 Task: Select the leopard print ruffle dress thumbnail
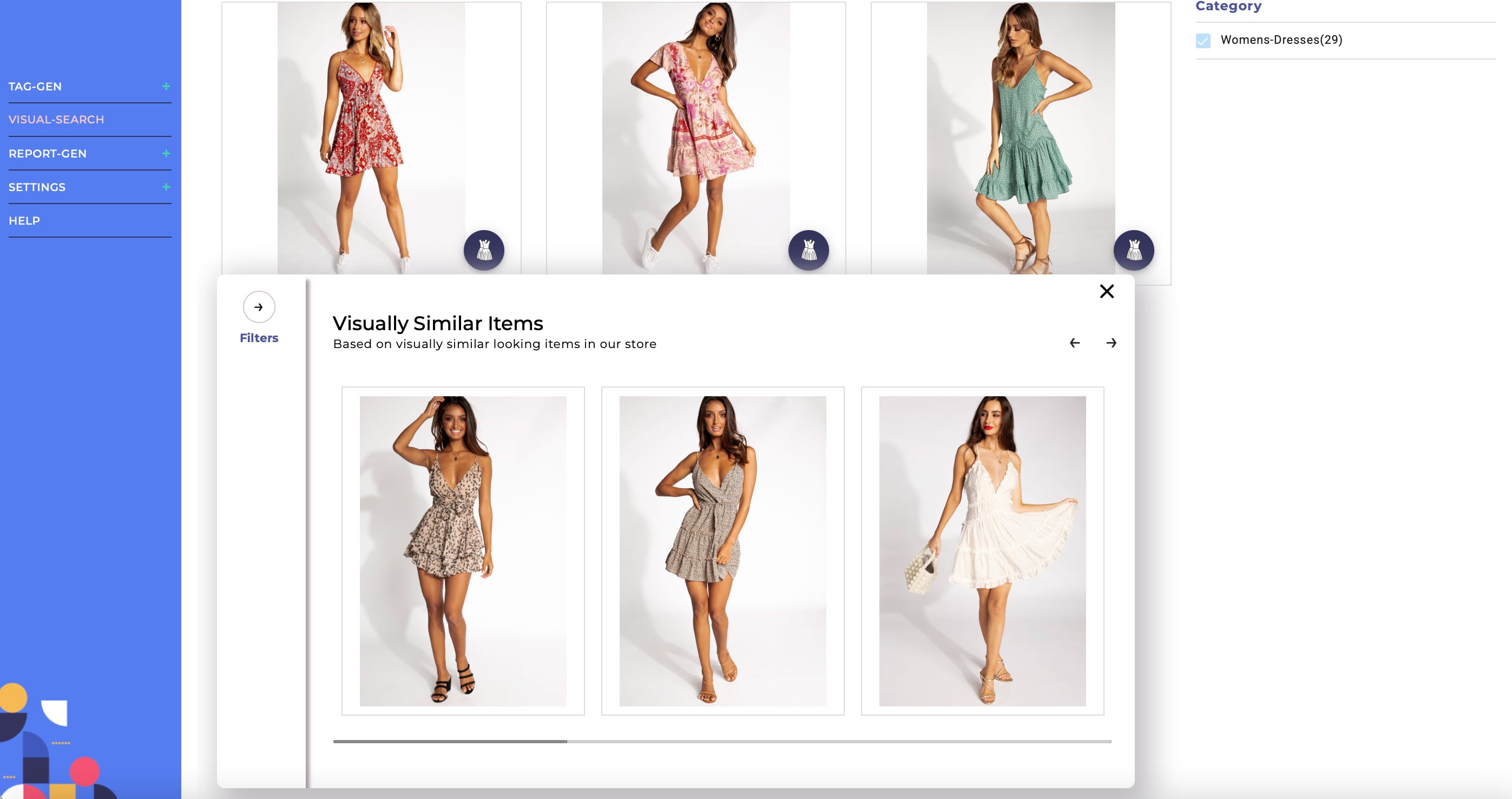point(463,551)
